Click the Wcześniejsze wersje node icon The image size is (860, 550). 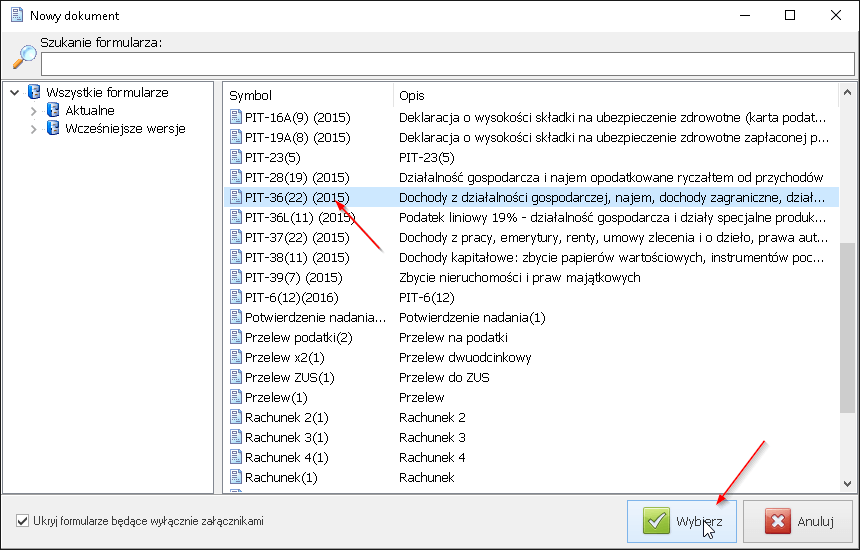click(x=53, y=129)
